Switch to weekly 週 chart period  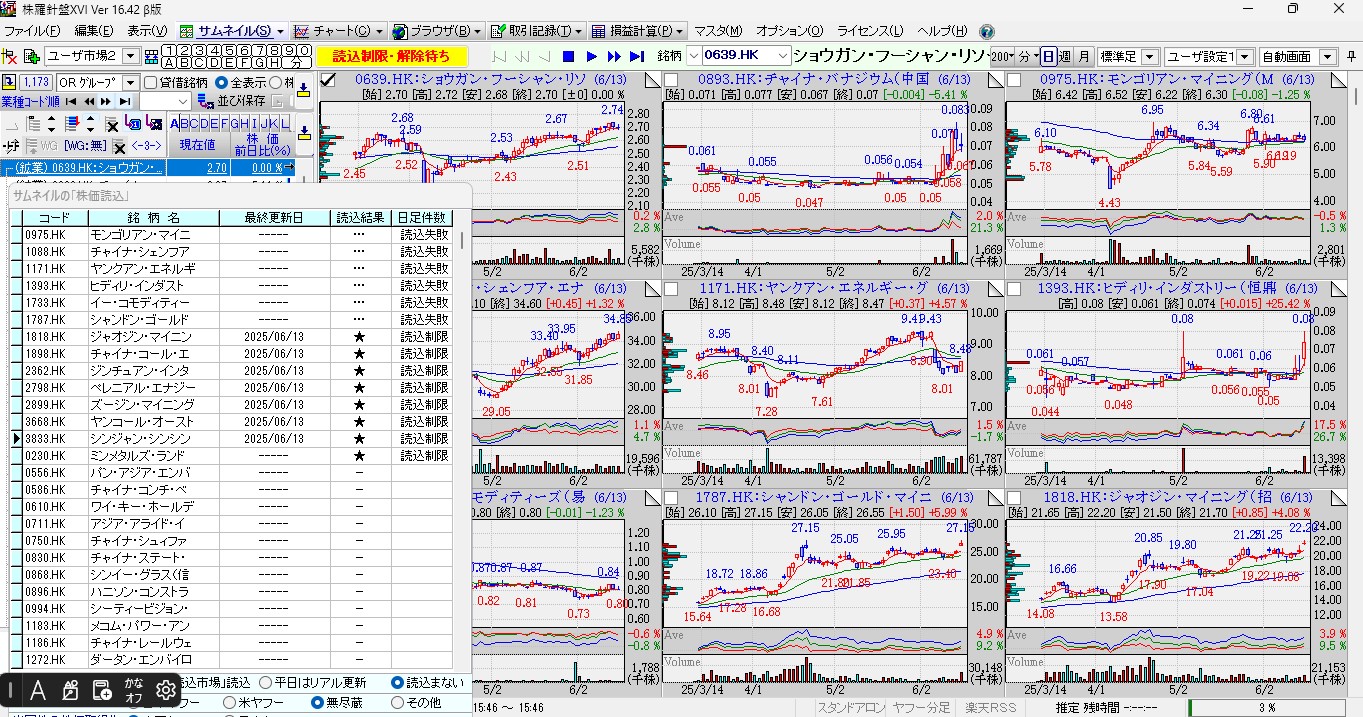pos(1065,57)
